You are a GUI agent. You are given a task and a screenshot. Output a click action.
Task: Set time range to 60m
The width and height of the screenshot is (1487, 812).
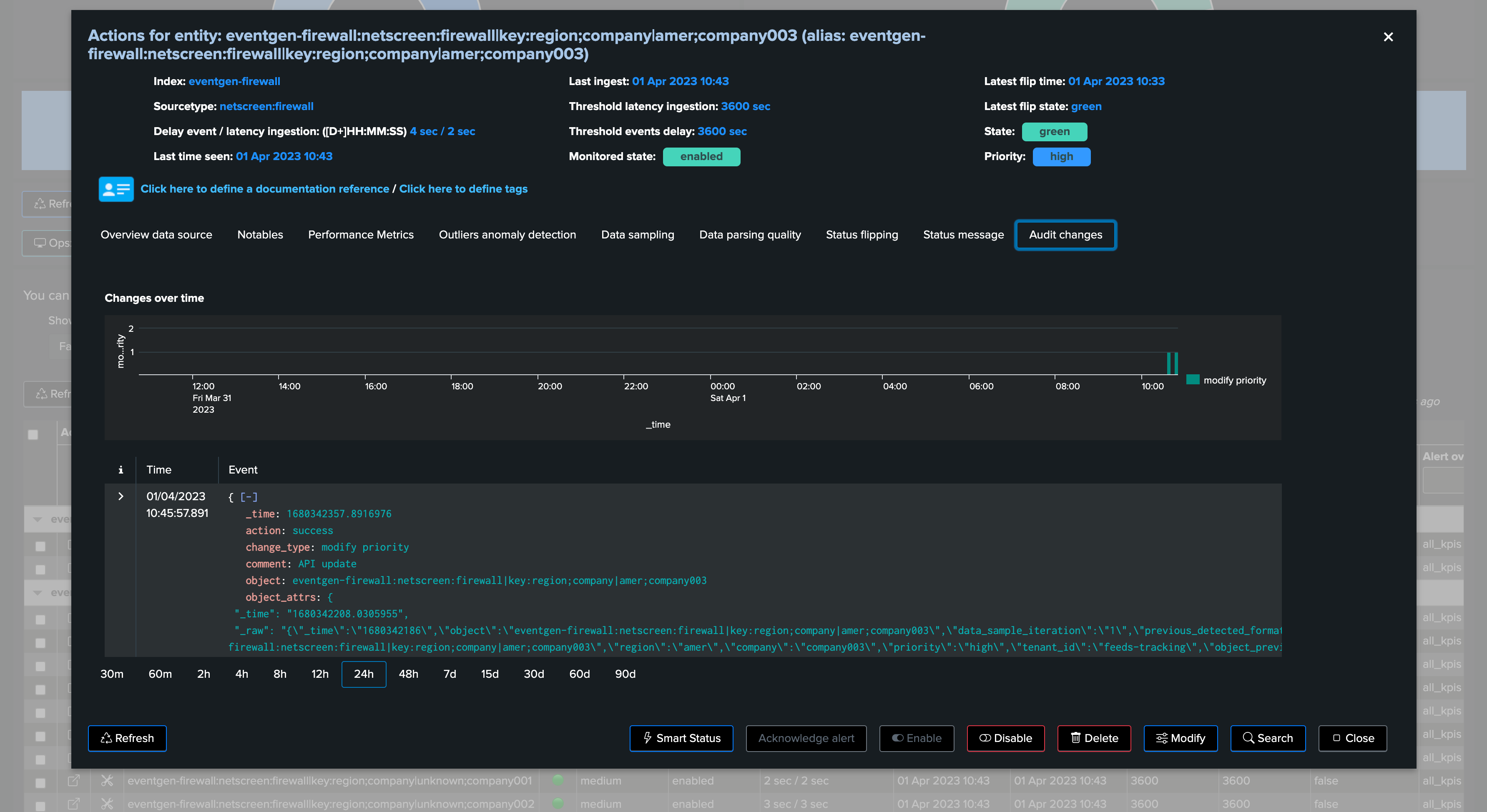tap(160, 674)
